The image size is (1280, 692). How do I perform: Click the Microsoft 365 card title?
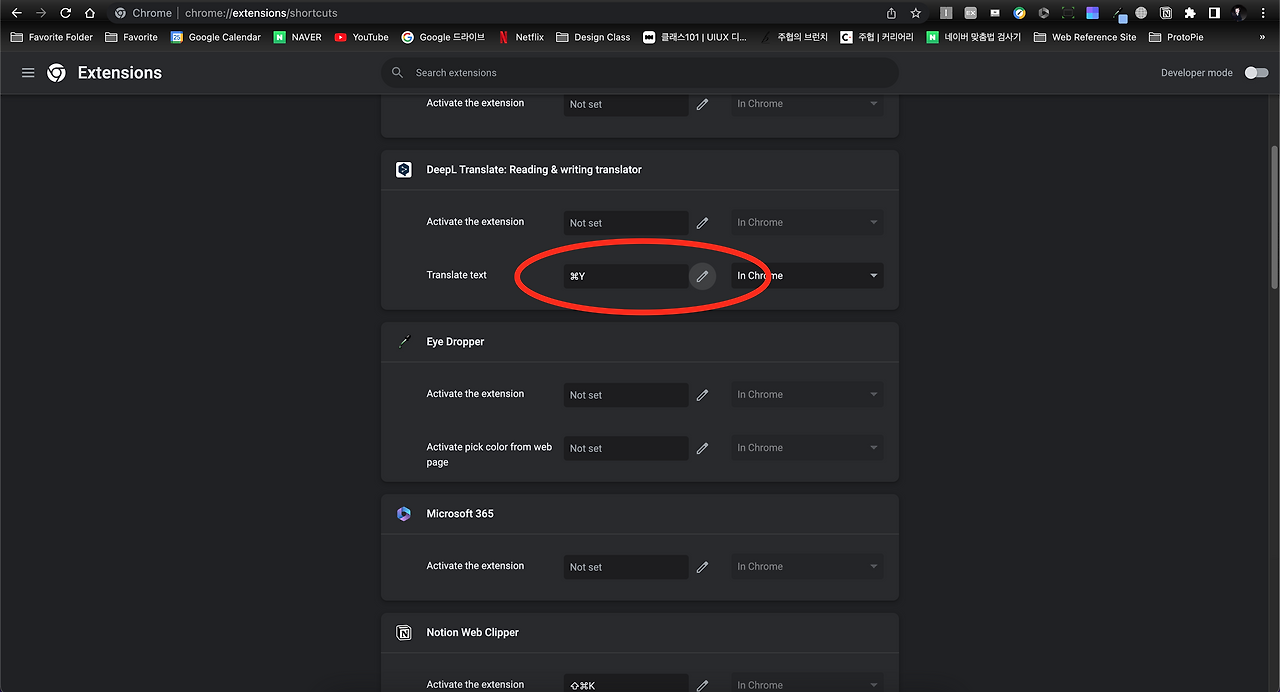[460, 514]
